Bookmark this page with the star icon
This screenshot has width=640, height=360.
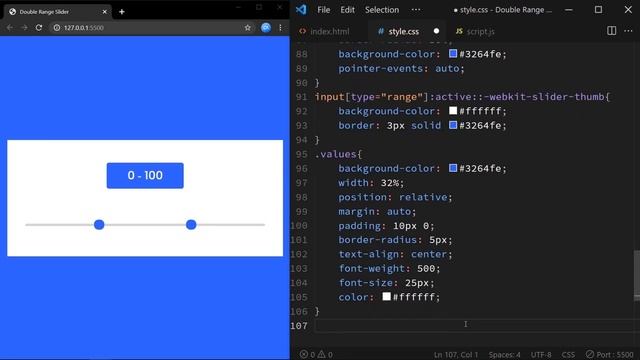(x=247, y=28)
